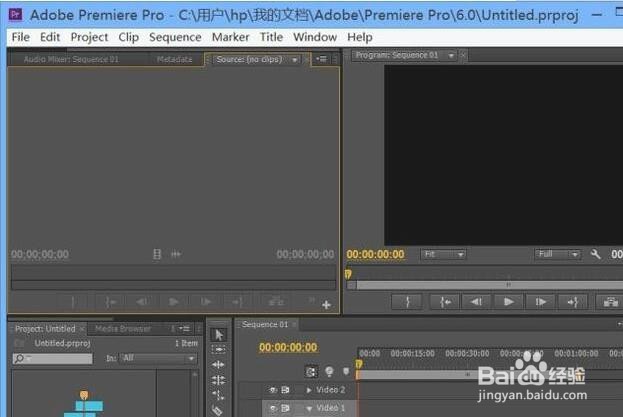Viewport: 623px width, 417px height.
Task: Open the File menu
Action: (21, 37)
